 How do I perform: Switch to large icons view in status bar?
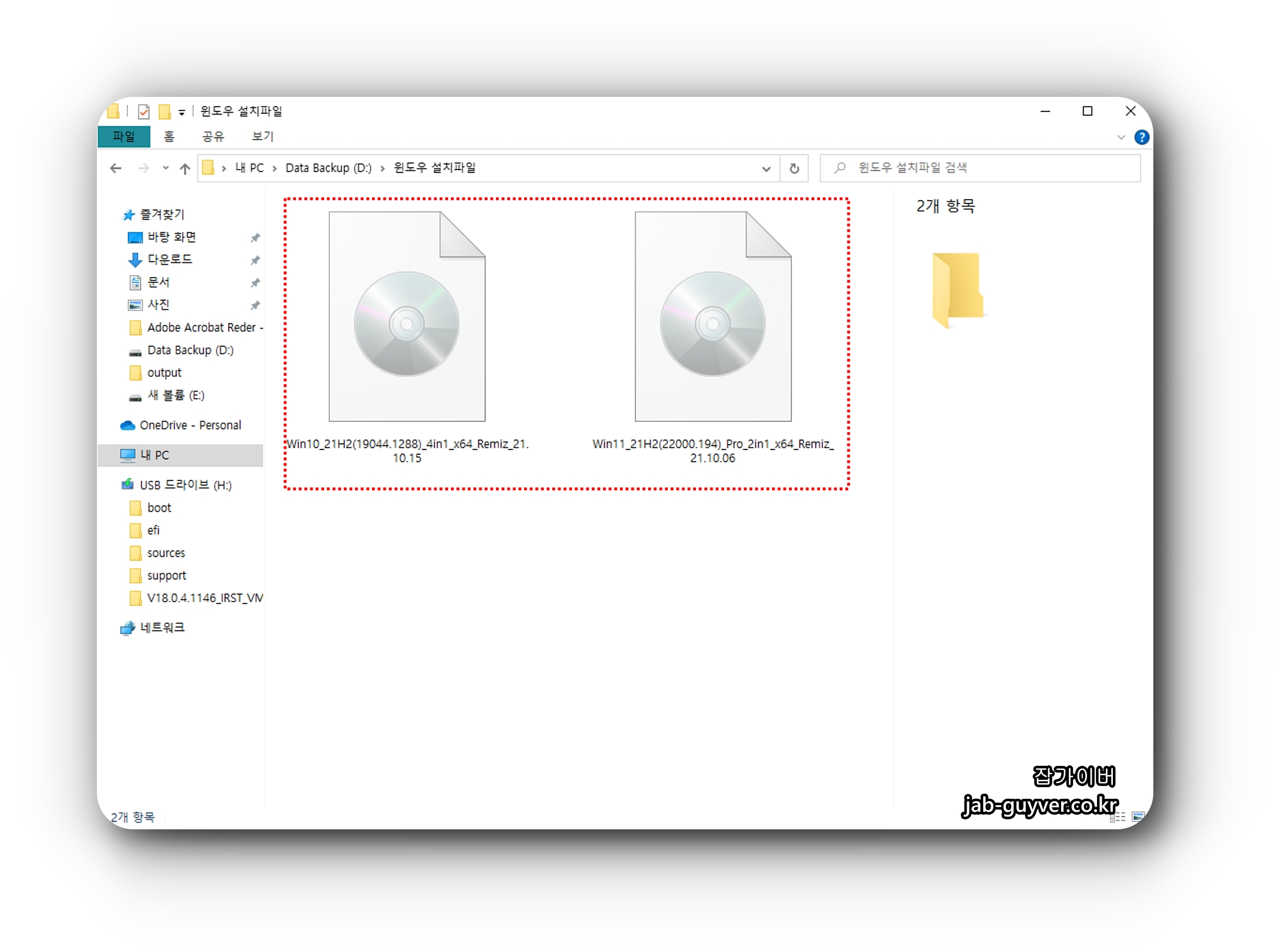pyautogui.click(x=1137, y=816)
